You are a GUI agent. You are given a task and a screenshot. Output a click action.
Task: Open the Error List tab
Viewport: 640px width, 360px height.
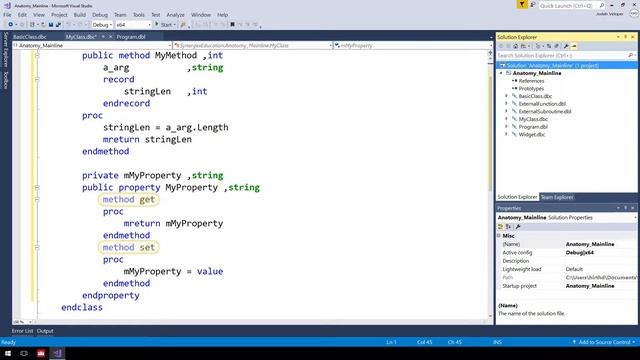(22, 331)
